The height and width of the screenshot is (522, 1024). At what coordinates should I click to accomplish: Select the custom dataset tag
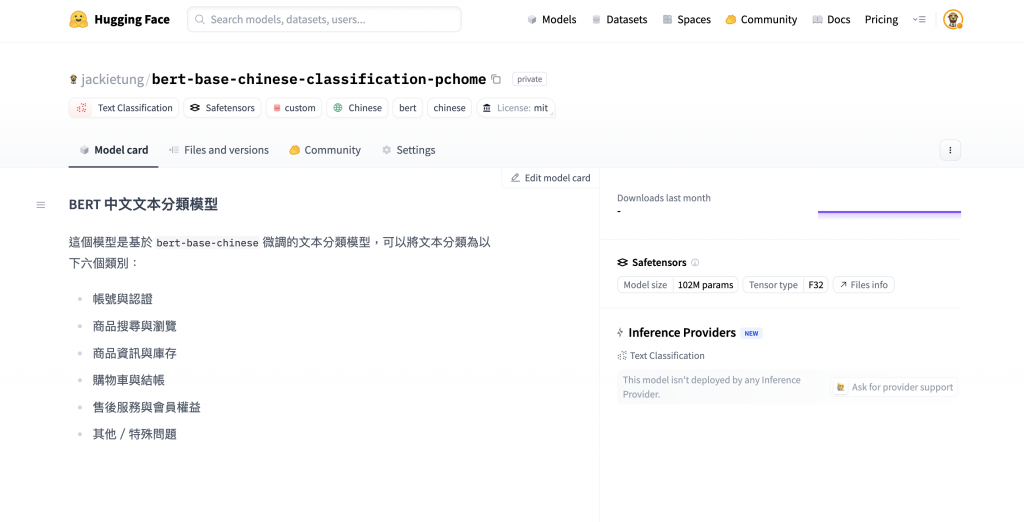click(x=293, y=108)
